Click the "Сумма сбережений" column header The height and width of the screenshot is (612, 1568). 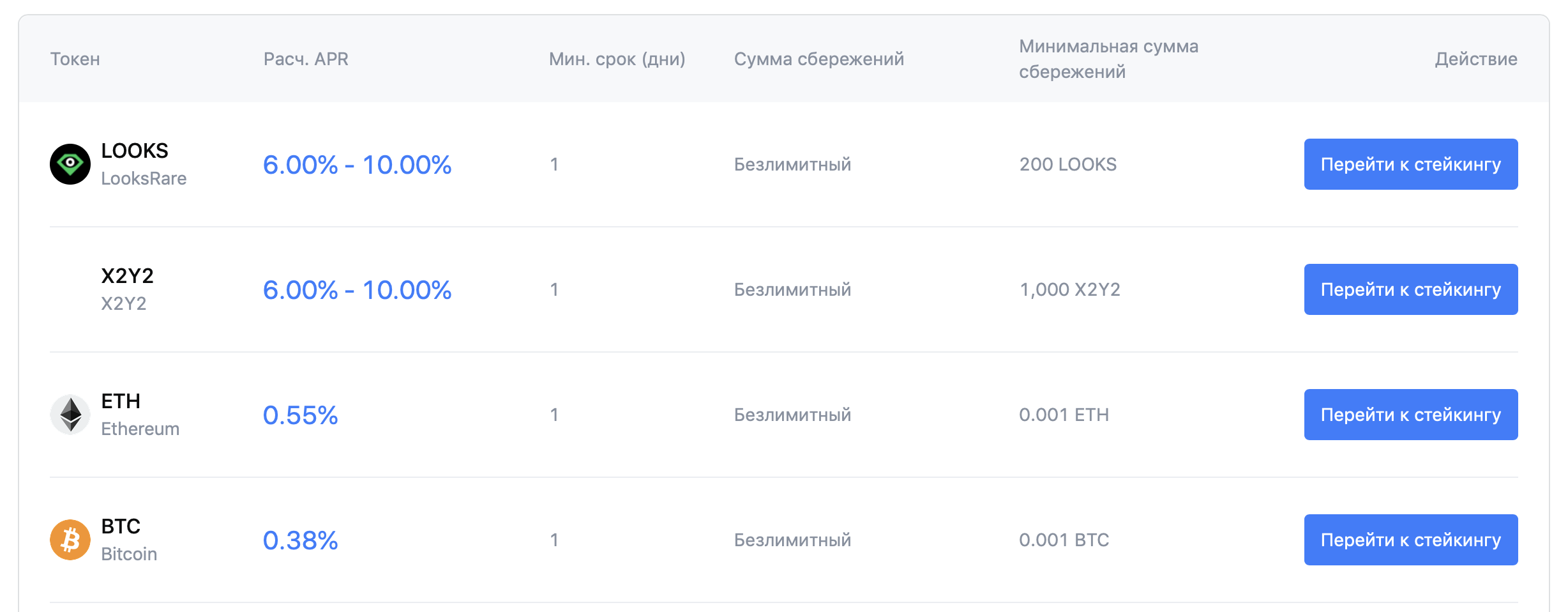point(818,59)
